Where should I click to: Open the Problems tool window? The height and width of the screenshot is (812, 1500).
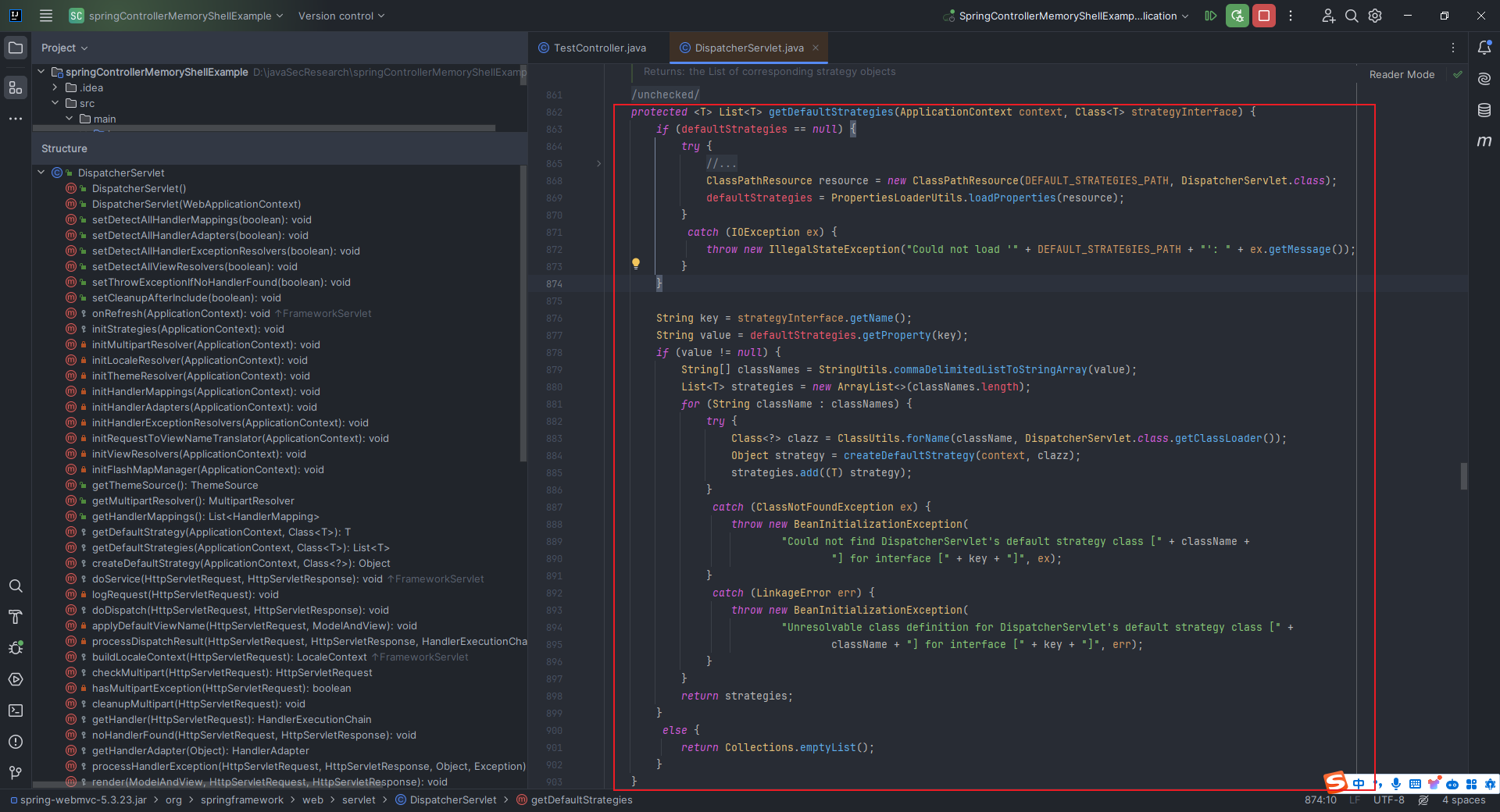tap(16, 742)
